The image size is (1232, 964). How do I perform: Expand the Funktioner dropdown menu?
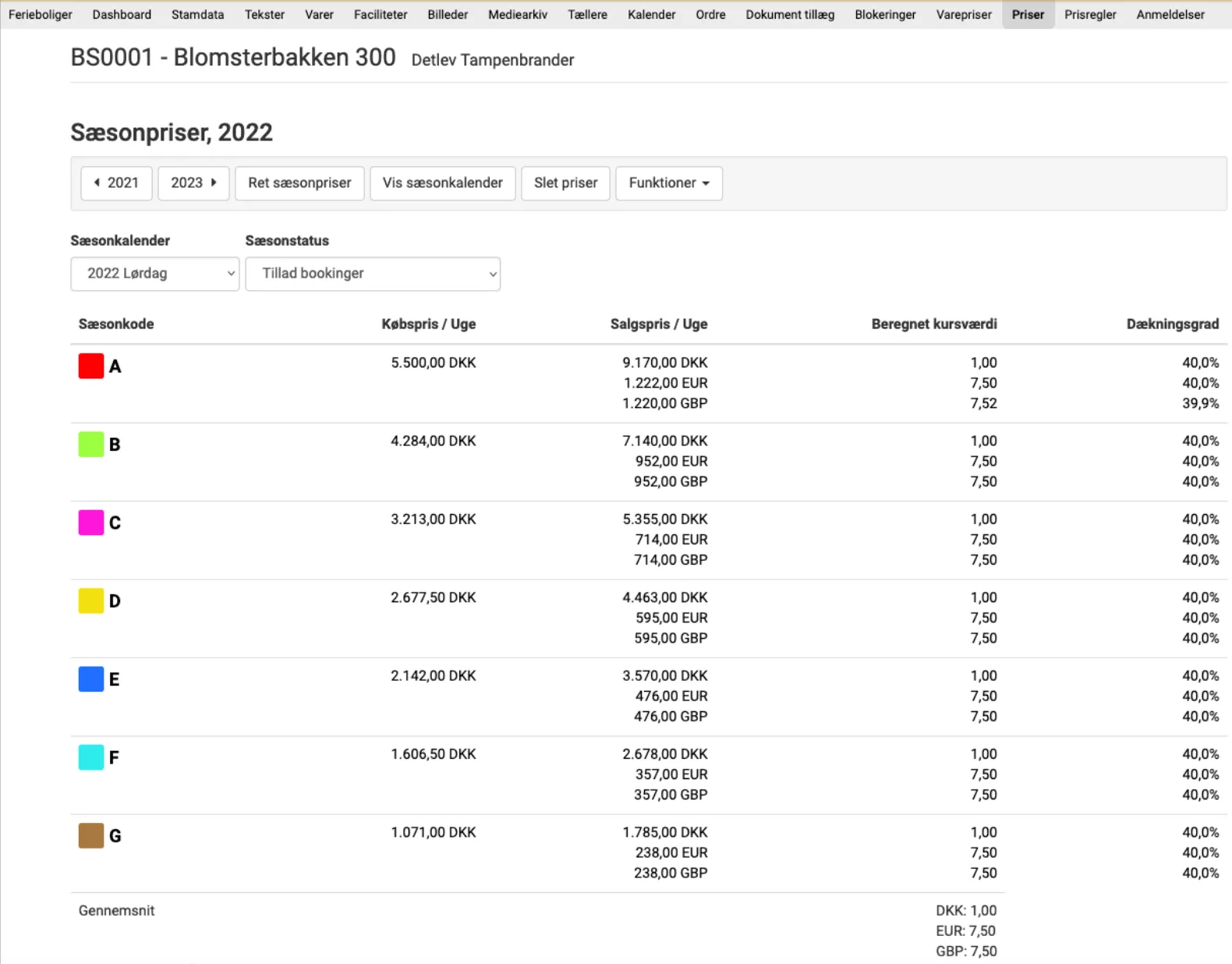click(668, 183)
